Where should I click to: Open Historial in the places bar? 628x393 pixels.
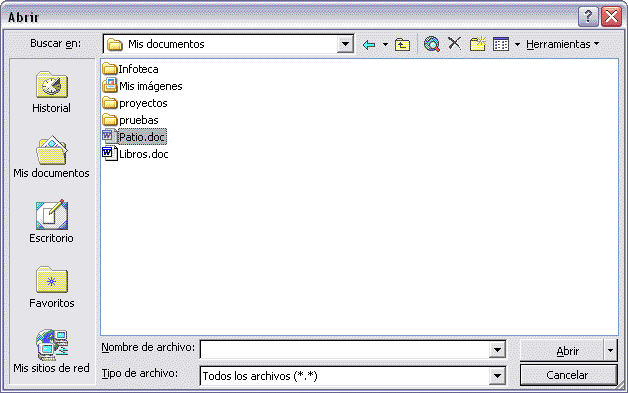pos(51,93)
